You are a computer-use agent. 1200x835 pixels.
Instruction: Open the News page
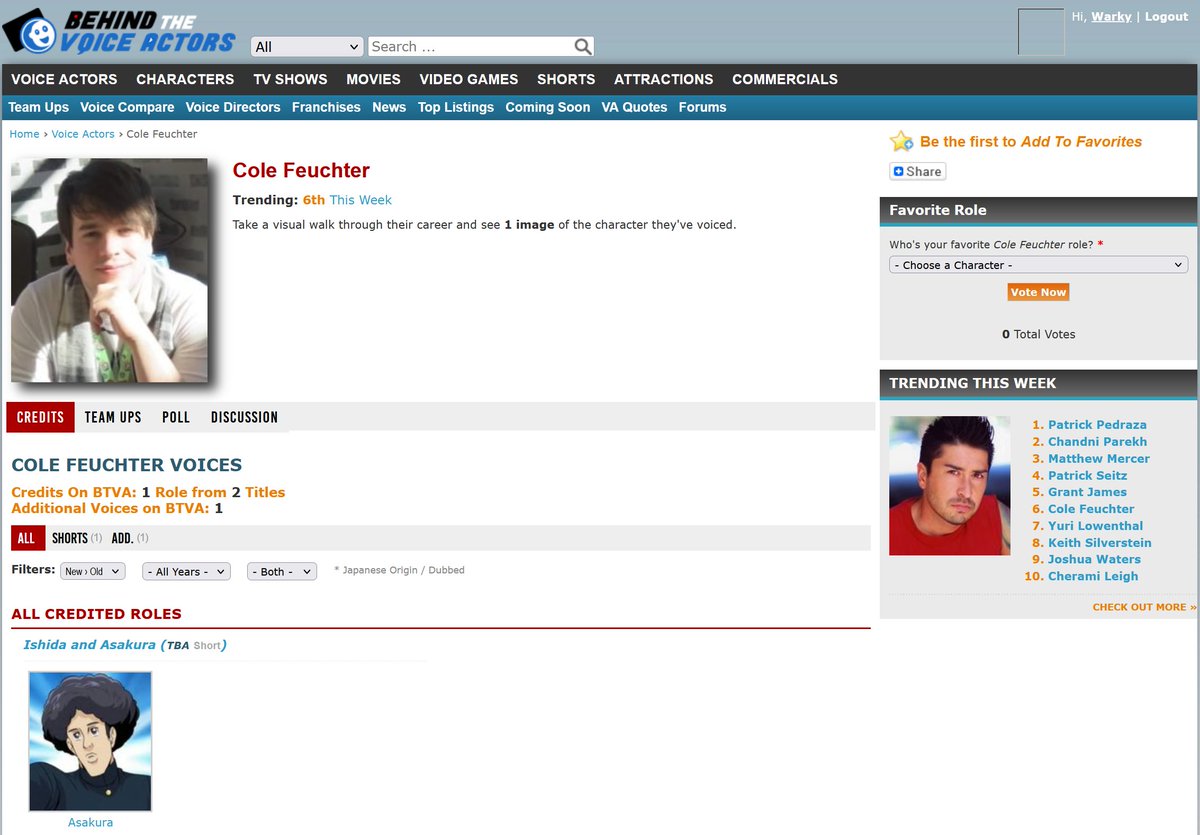[389, 107]
